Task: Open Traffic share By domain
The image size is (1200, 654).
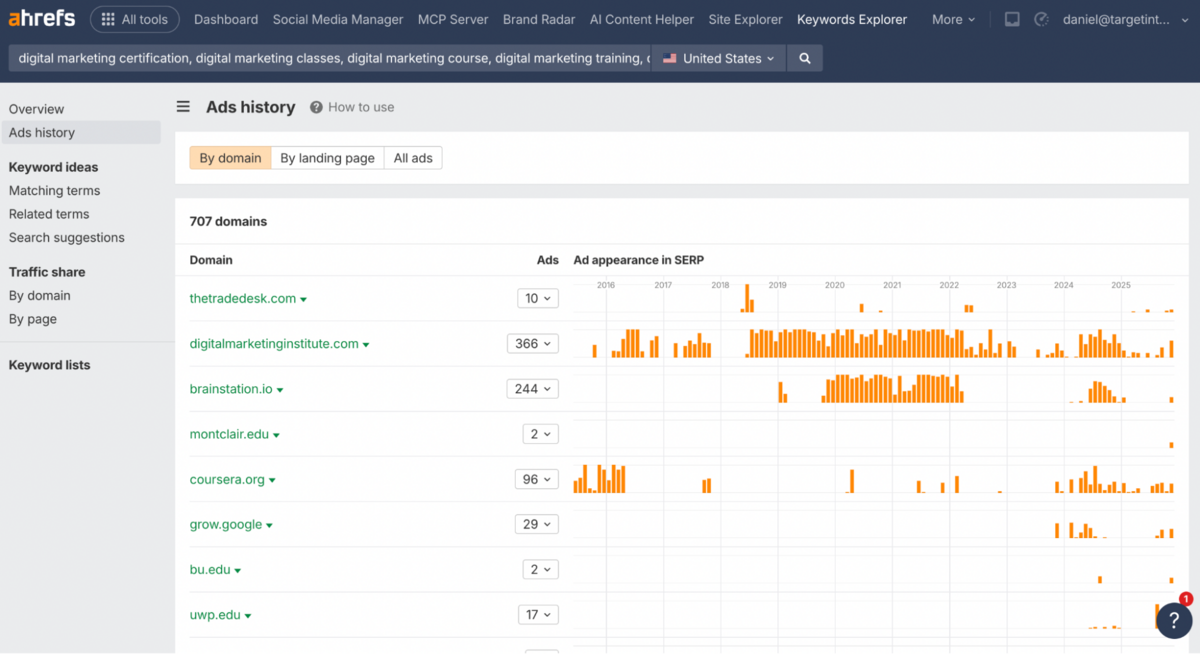Action: tap(40, 295)
